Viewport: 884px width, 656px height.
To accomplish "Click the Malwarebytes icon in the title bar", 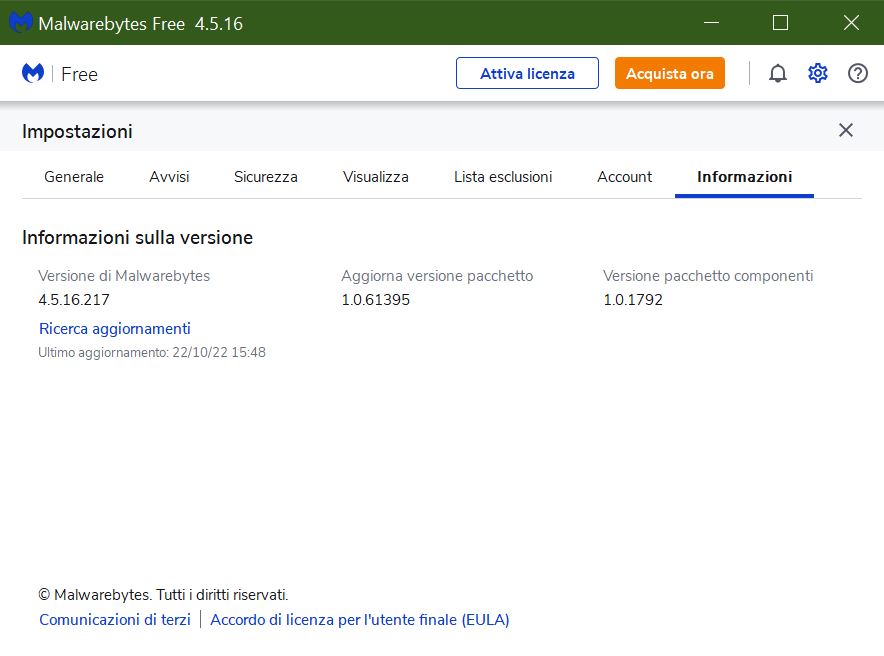I will pos(20,23).
